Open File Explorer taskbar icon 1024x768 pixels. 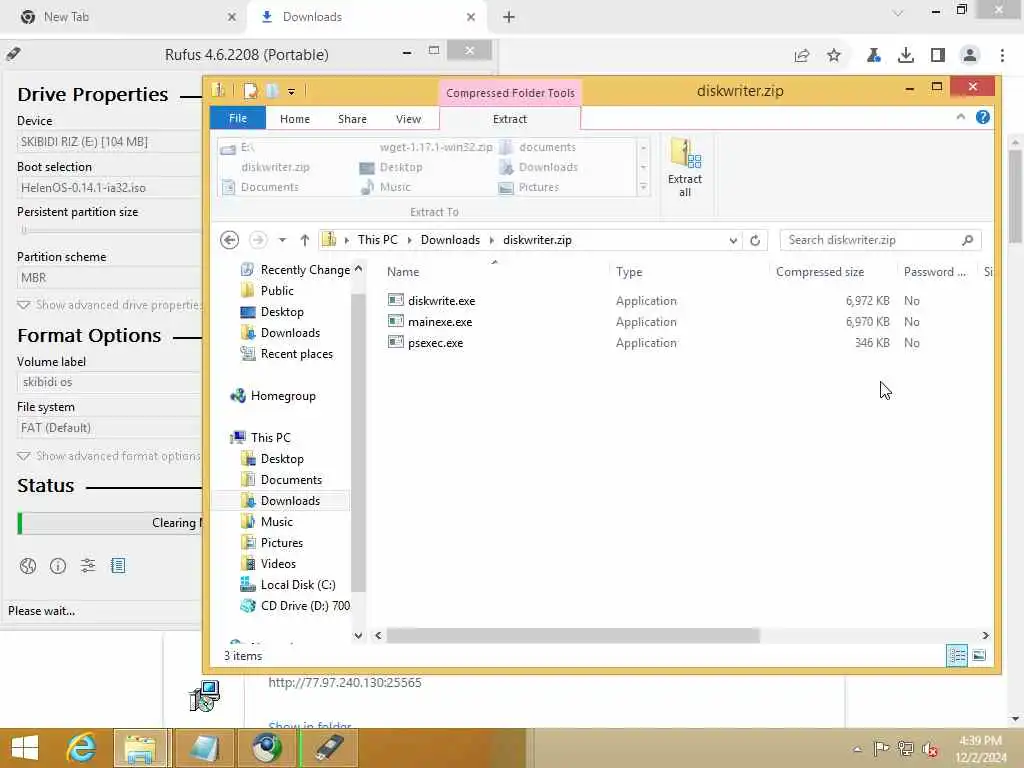141,748
